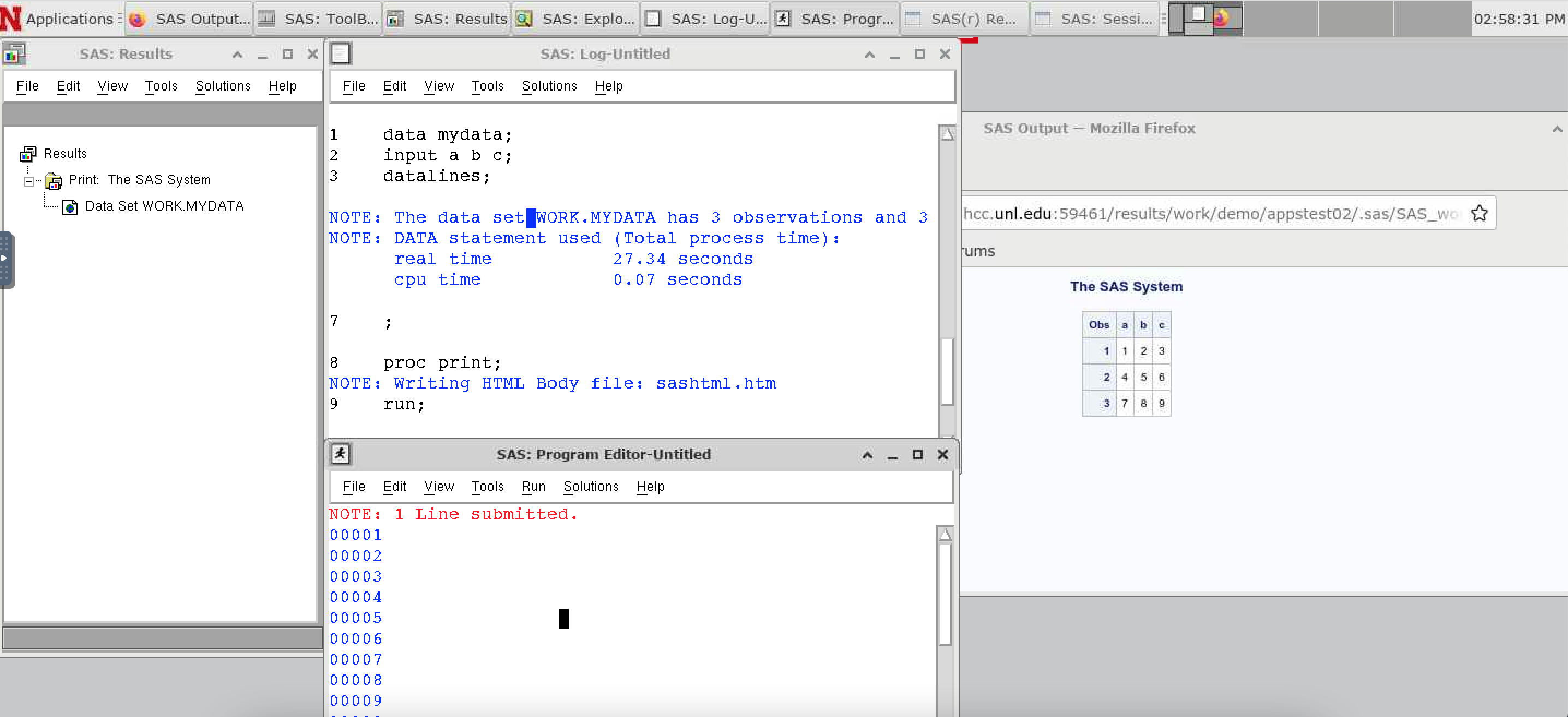Select the Results root tree node
The width and height of the screenshot is (1568, 717).
pos(65,153)
